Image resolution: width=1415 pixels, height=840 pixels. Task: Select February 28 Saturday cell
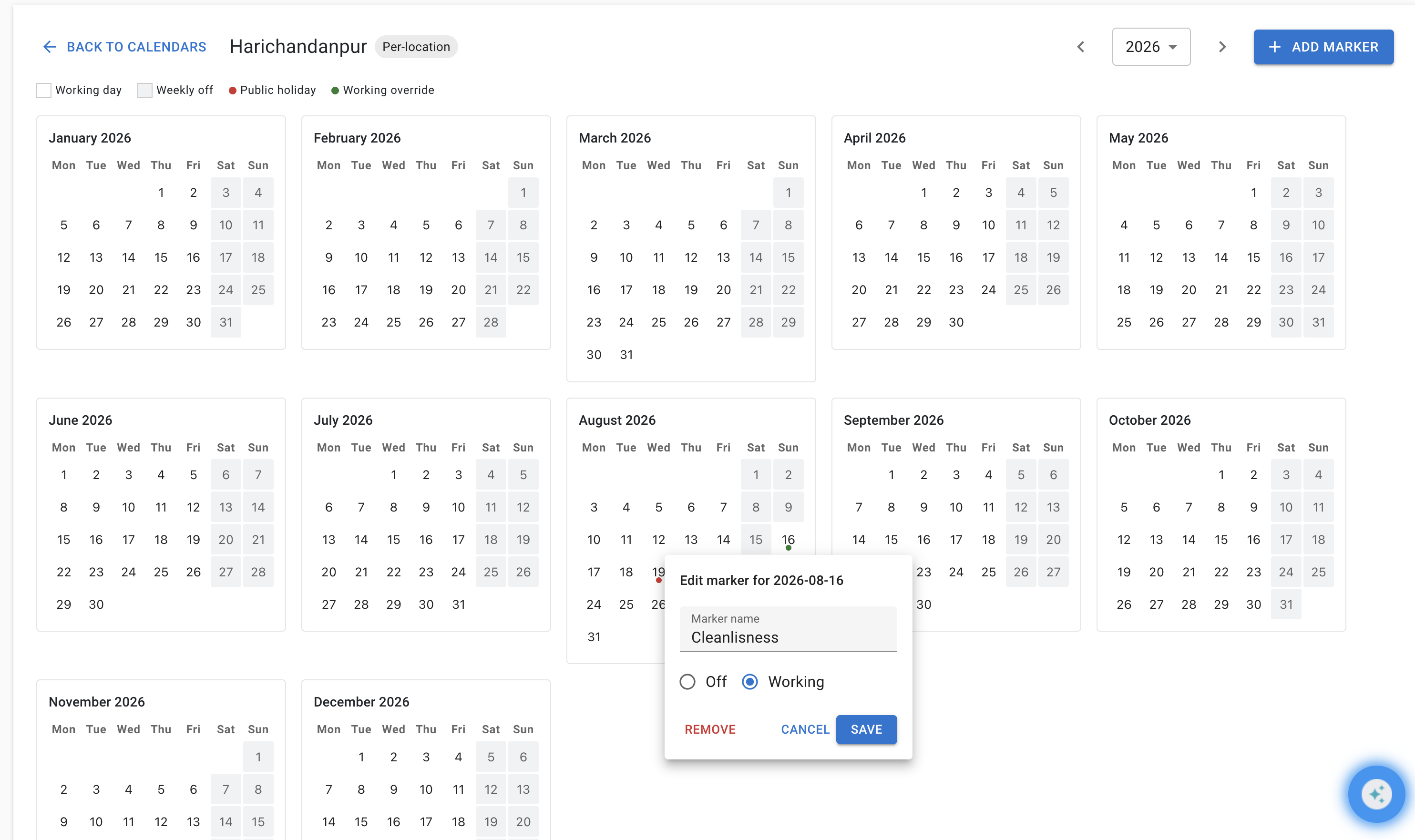tap(491, 322)
